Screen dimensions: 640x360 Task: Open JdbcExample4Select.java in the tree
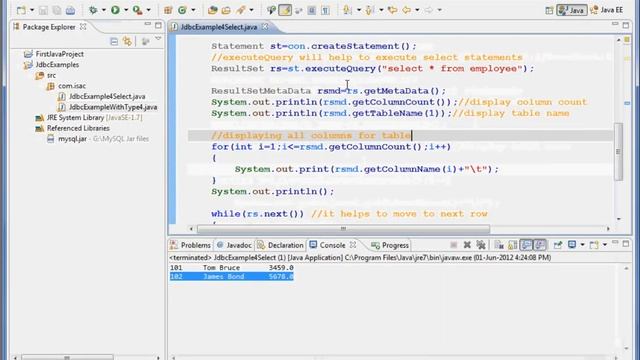tap(107, 96)
